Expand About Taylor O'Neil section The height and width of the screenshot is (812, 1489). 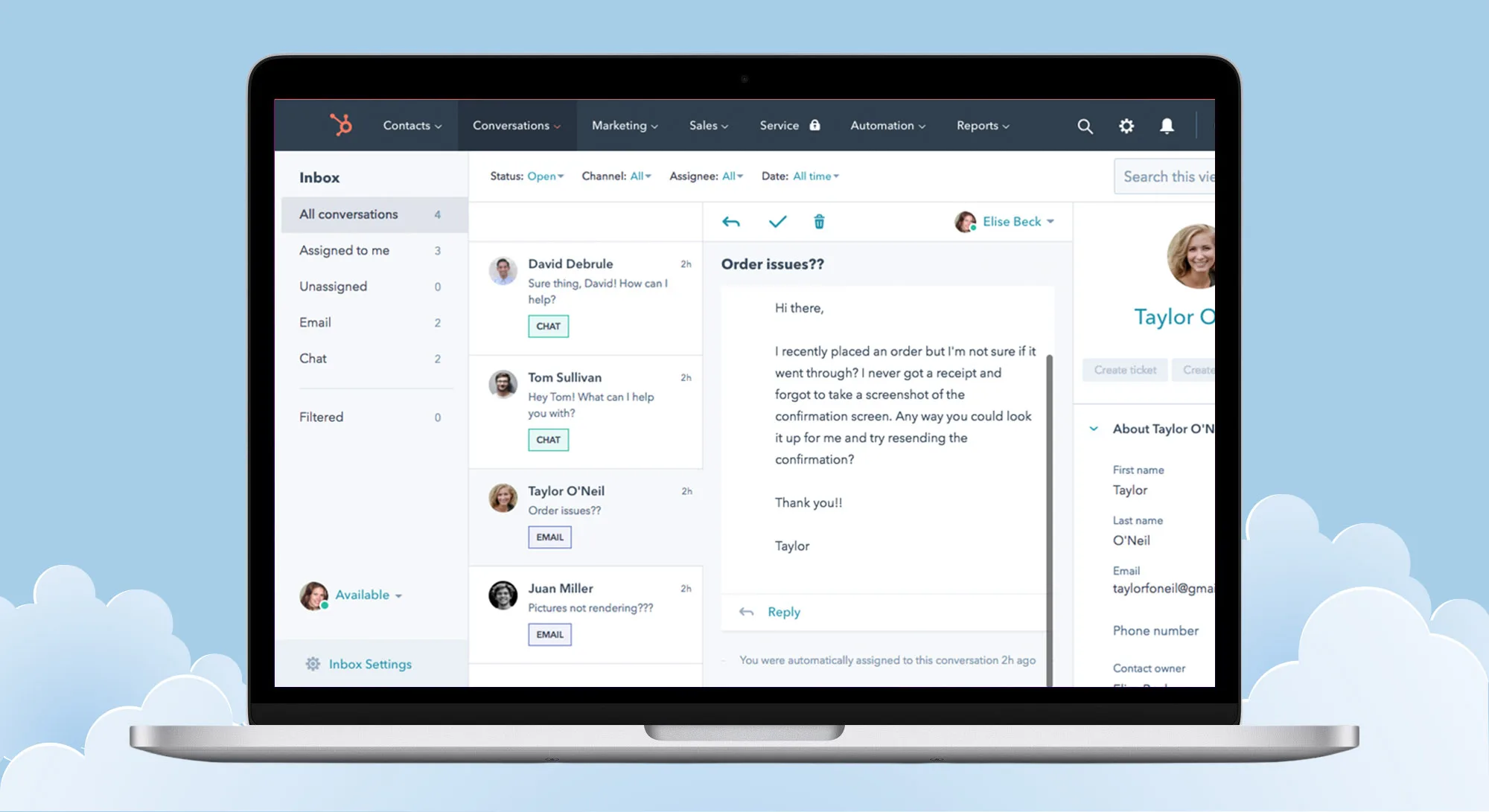tap(1094, 428)
